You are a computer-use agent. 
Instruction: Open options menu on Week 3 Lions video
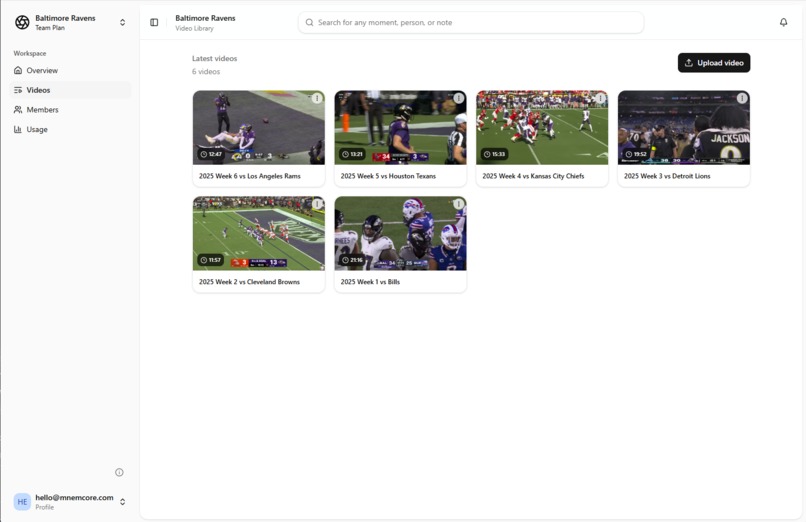click(742, 98)
